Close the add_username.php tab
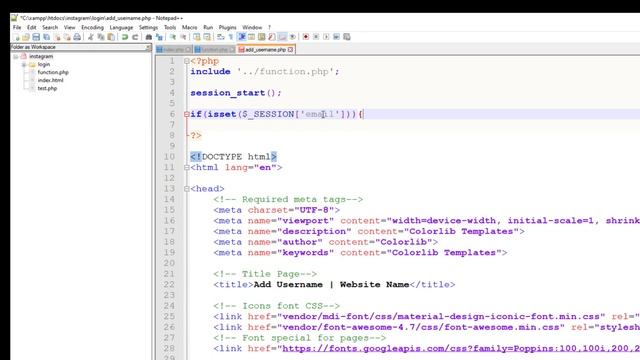The width and height of the screenshot is (640, 360). [x=290, y=50]
